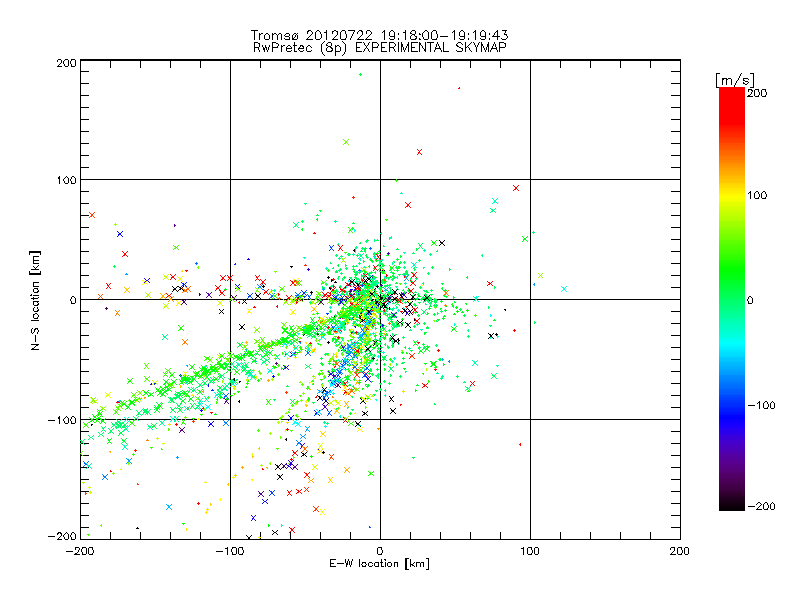This screenshot has width=800, height=600.
Task: Click the velocity colorbar gradient
Action: 732,298
